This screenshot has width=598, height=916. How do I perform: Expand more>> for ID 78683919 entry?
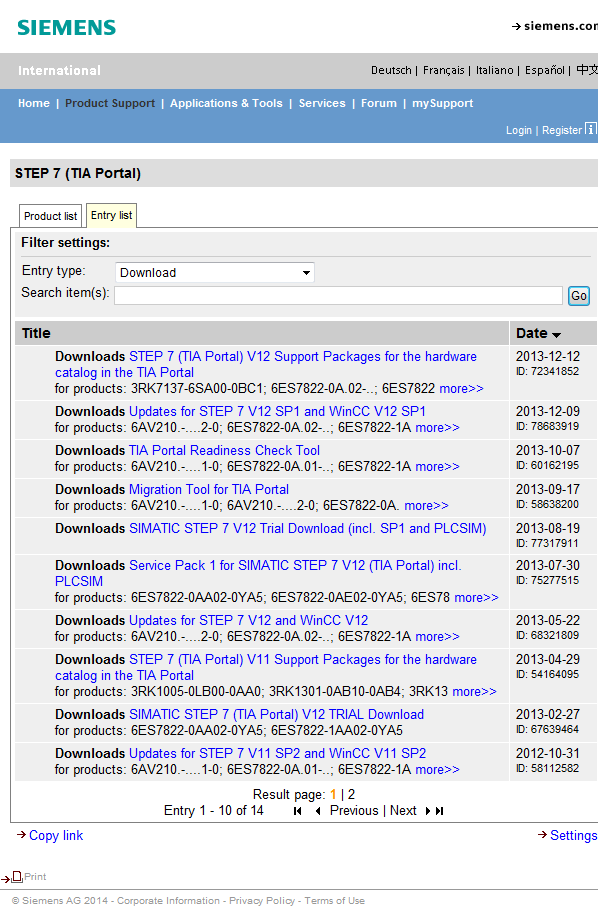coord(437,428)
